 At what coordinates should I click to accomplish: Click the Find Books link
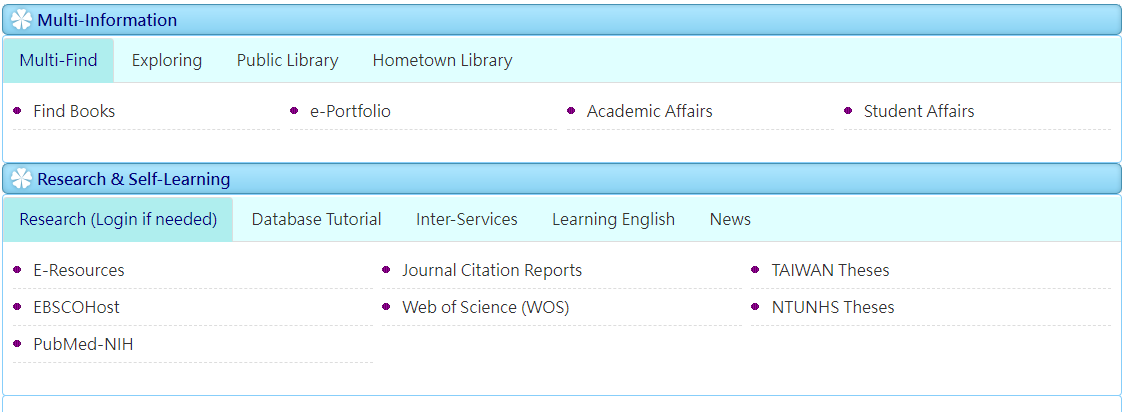pyautogui.click(x=74, y=112)
